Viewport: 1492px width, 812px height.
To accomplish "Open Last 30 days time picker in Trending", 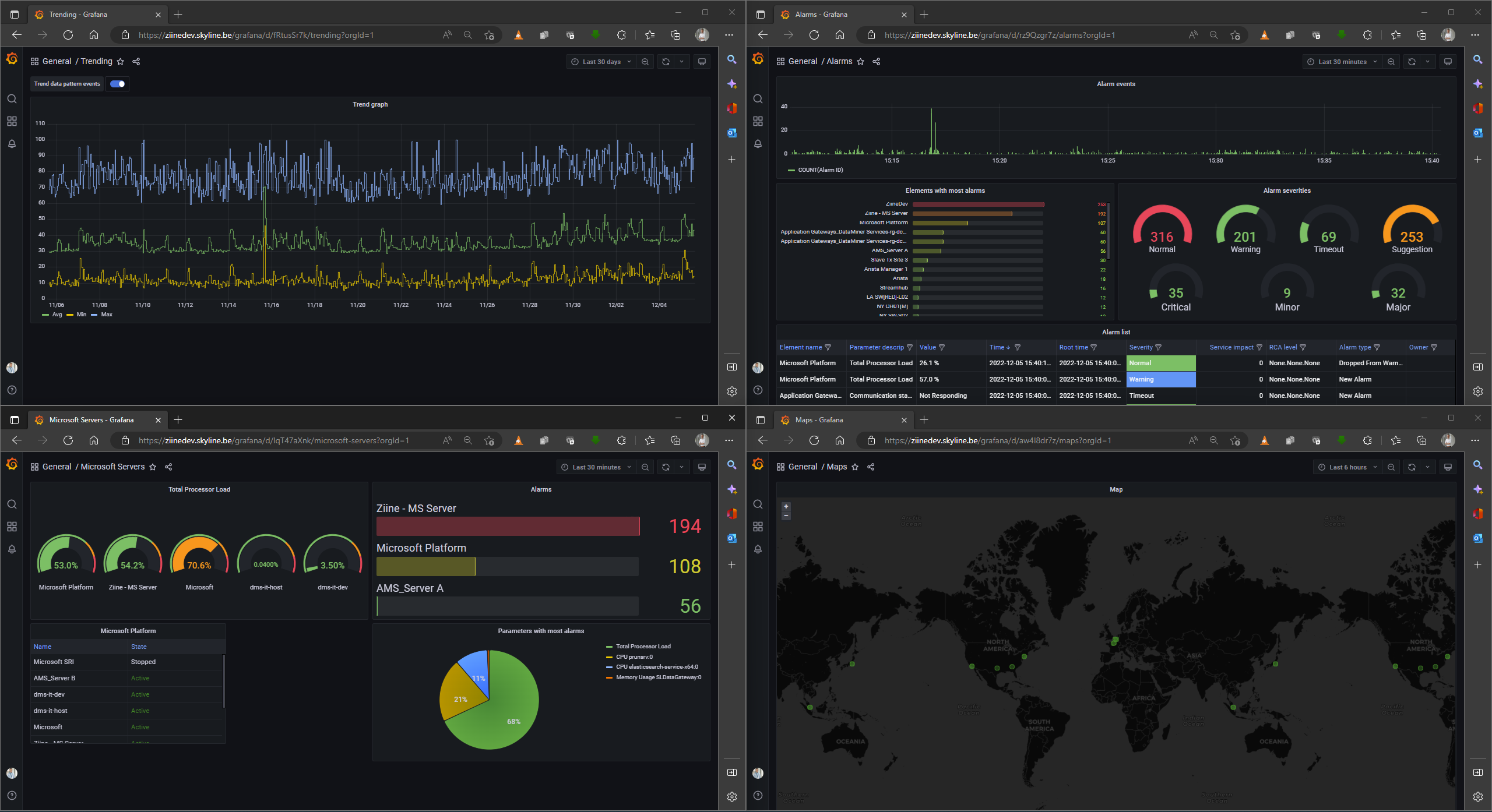I will click(601, 62).
